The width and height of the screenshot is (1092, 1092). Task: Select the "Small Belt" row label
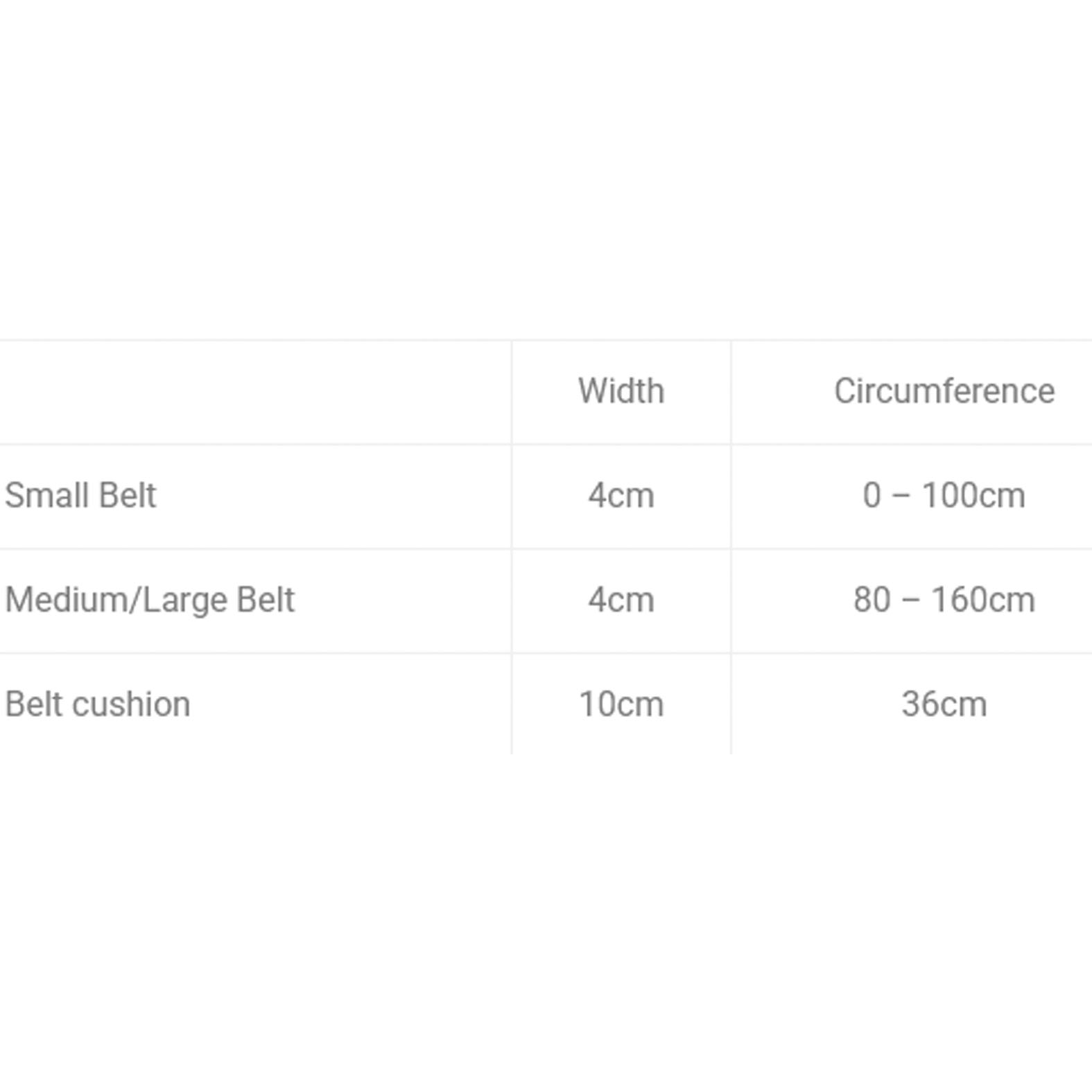(80, 496)
